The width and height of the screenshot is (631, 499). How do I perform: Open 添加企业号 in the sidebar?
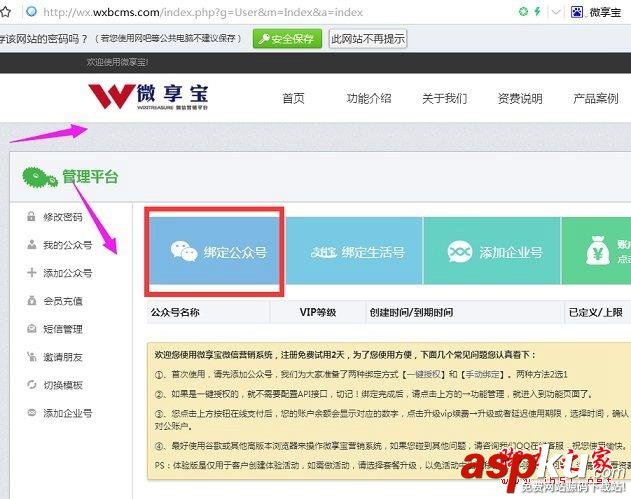pyautogui.click(x=68, y=413)
